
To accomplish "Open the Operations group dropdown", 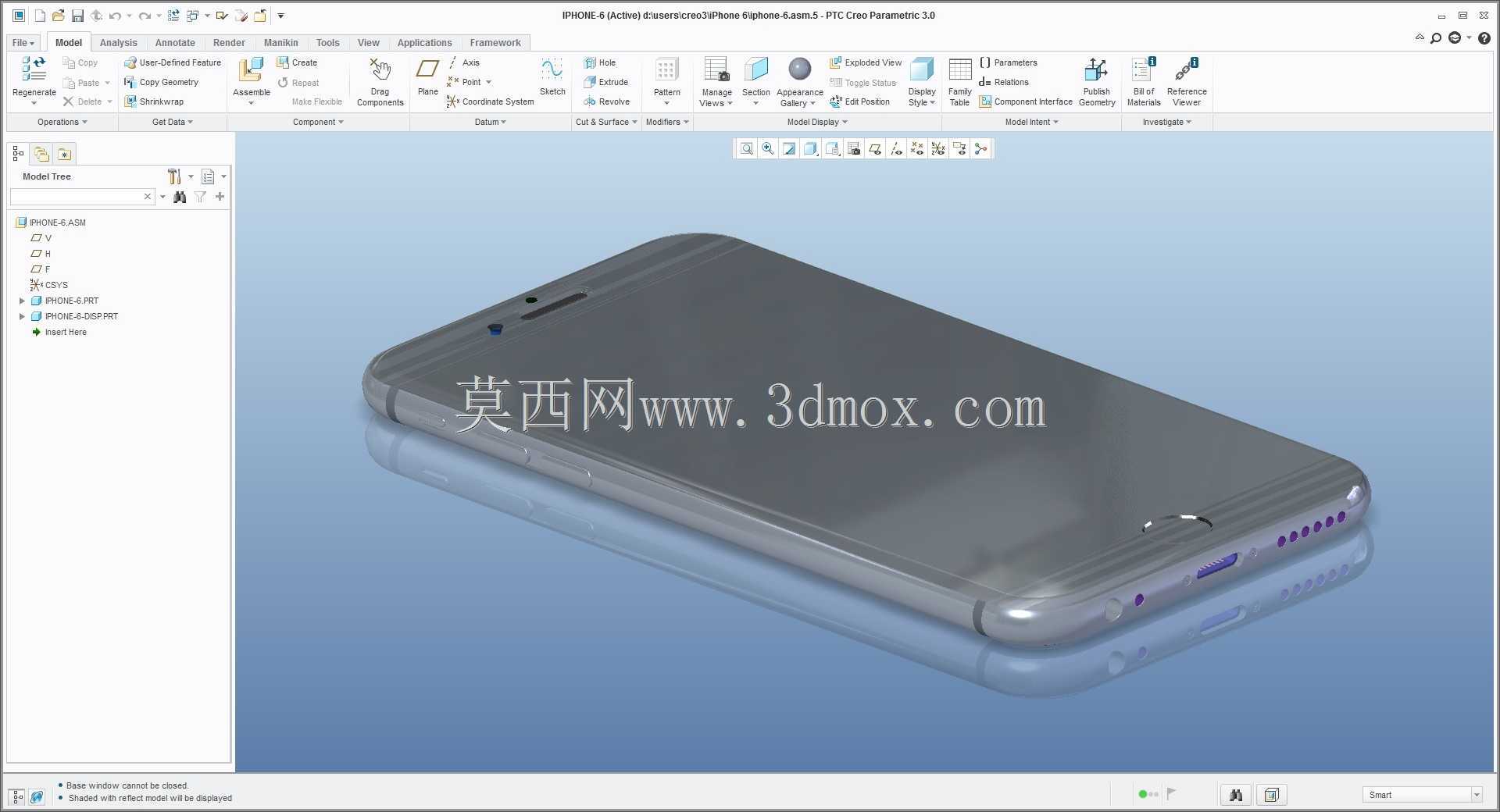I will click(x=62, y=122).
